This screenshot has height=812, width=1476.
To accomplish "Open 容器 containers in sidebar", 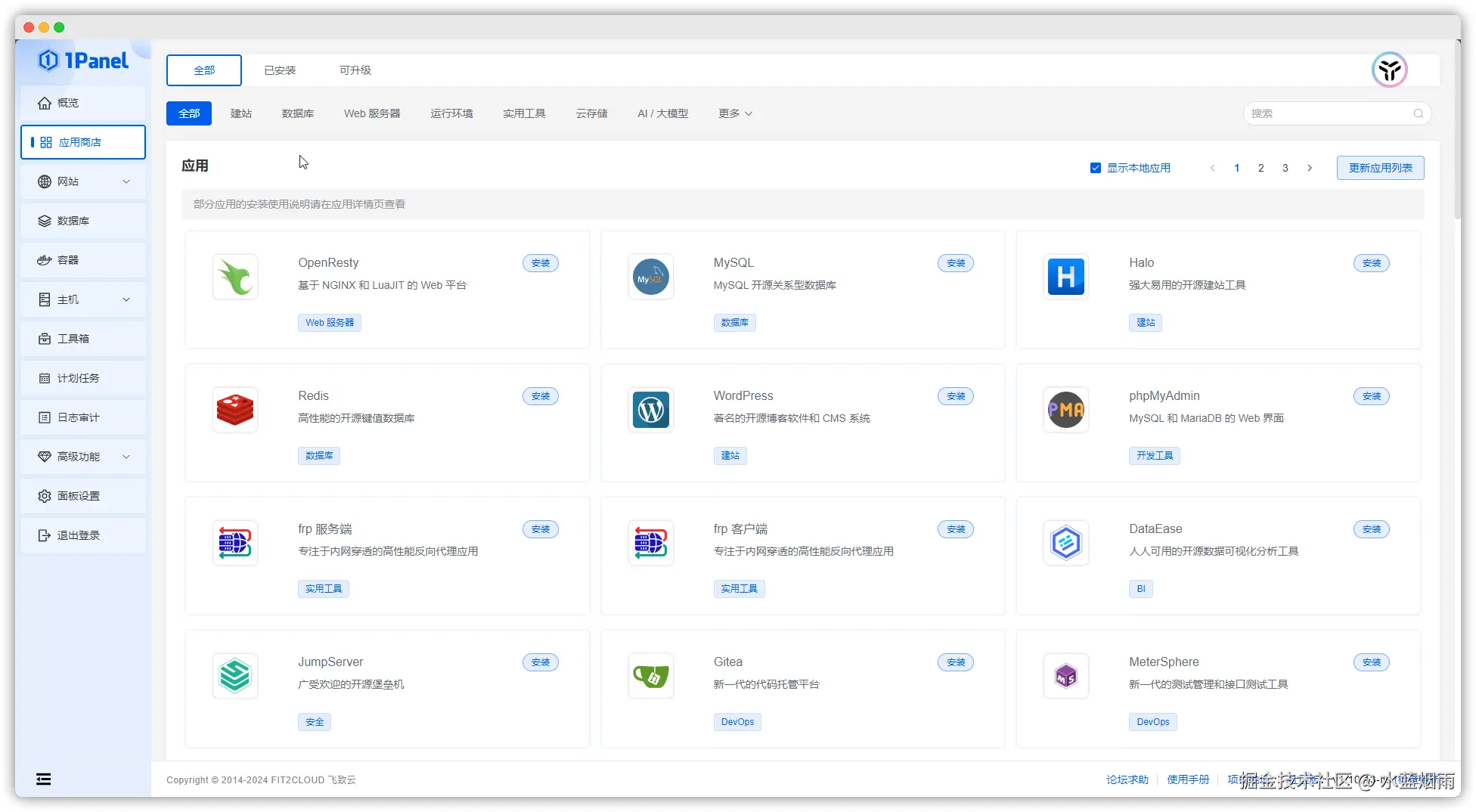I will tap(83, 260).
